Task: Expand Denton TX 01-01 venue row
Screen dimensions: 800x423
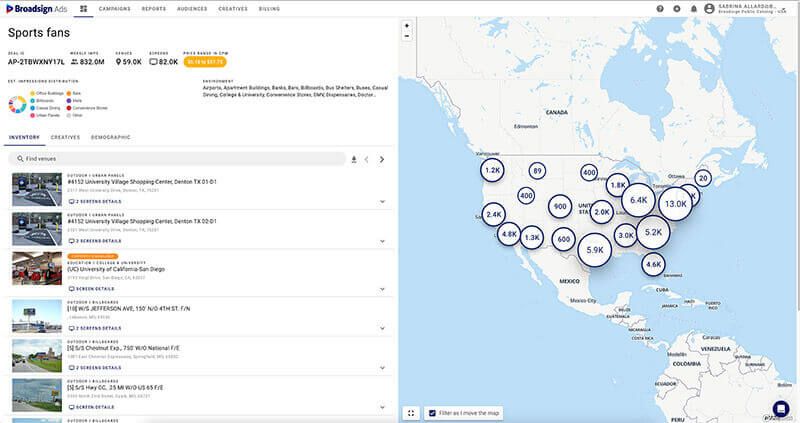Action: 382,202
